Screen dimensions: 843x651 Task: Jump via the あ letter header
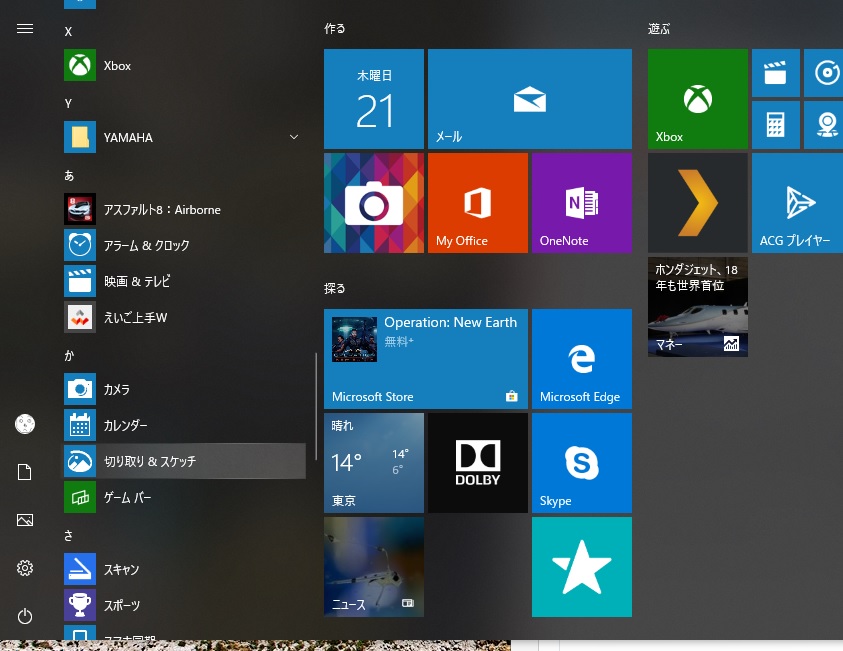point(69,175)
